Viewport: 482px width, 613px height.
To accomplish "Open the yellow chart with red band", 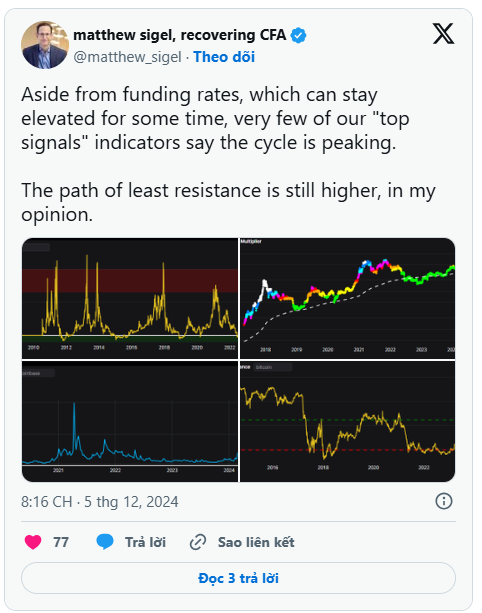I will coord(130,298).
